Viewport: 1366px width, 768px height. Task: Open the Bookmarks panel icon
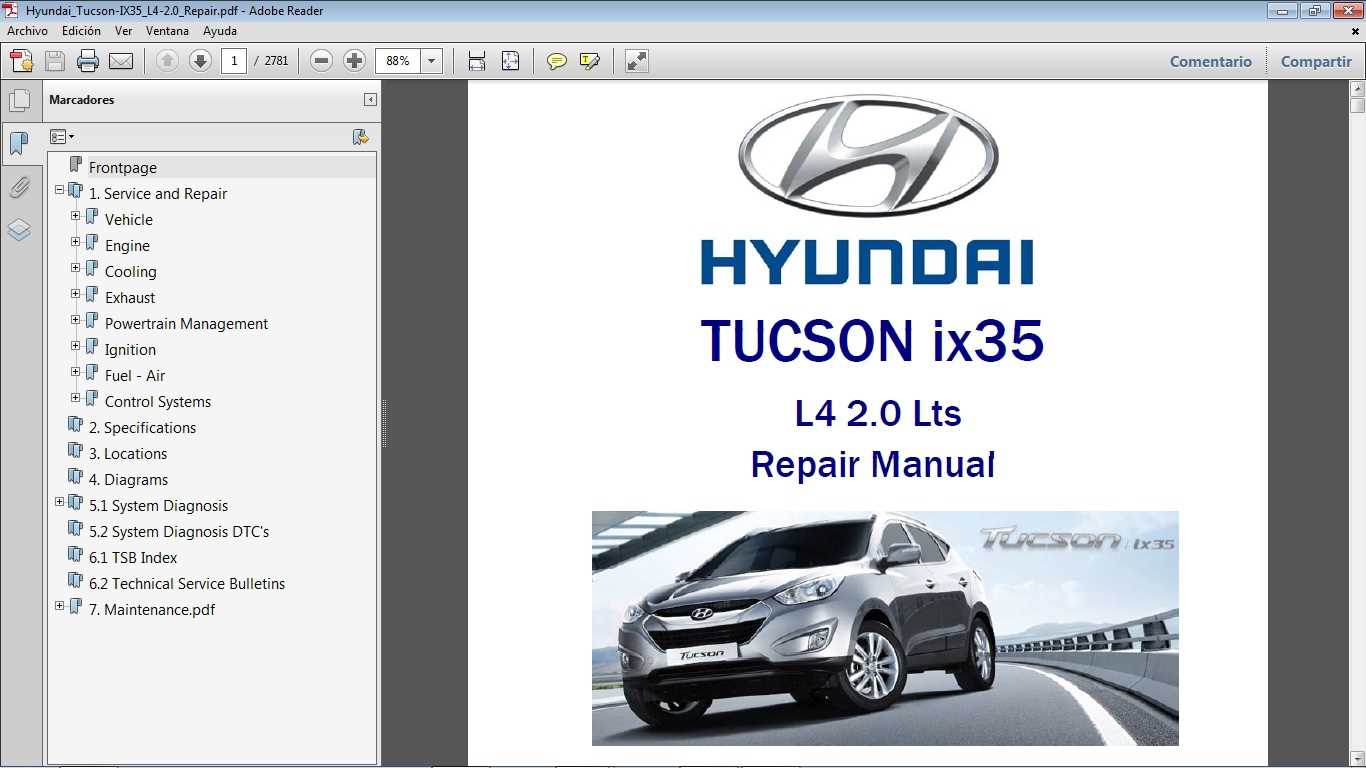19,144
